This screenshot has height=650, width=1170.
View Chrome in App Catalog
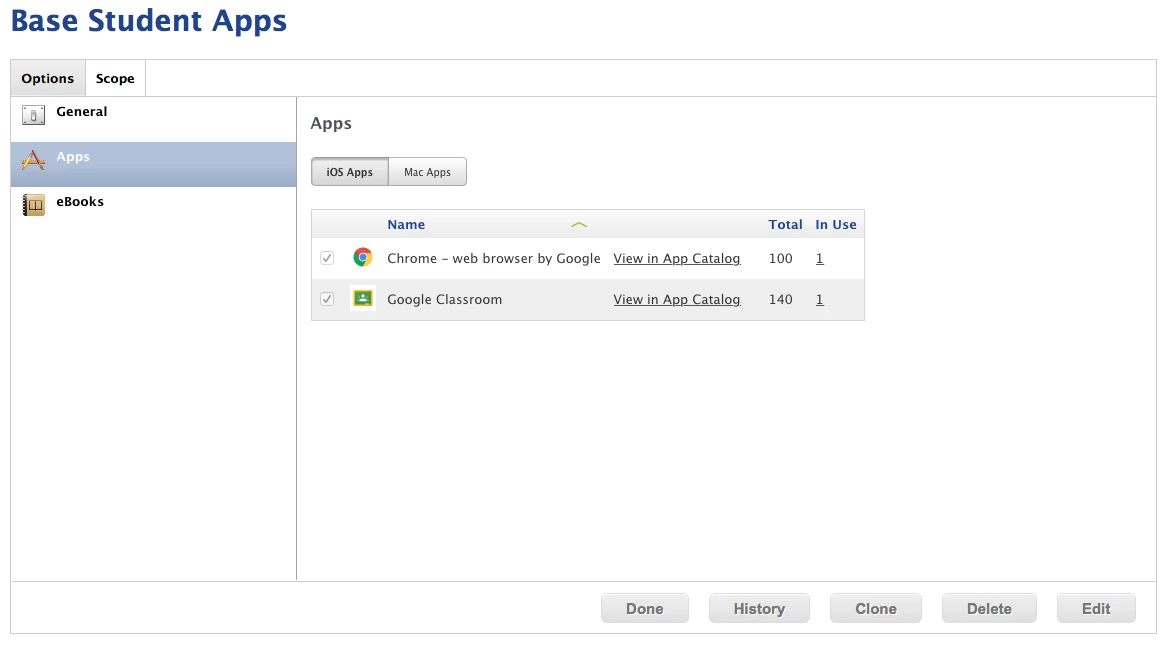coord(677,258)
